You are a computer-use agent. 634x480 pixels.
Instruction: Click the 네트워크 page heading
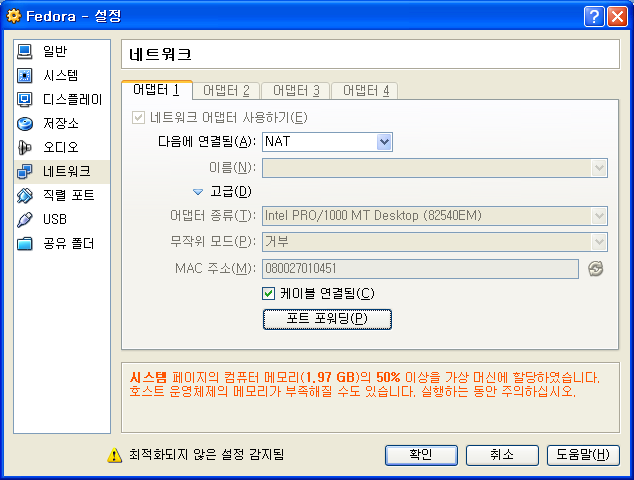pyautogui.click(x=160, y=55)
